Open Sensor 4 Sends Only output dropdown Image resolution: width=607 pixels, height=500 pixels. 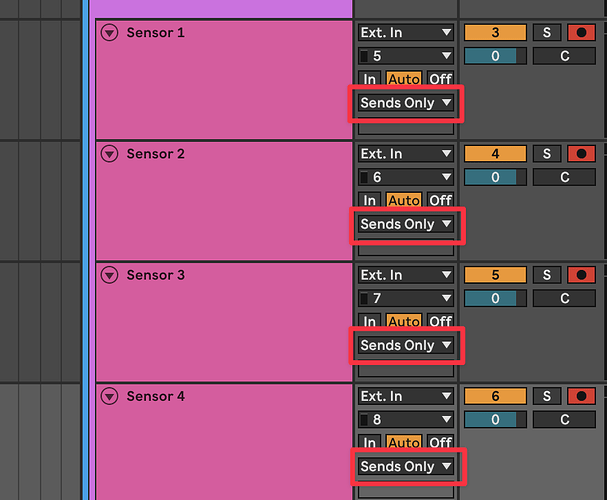pos(406,466)
